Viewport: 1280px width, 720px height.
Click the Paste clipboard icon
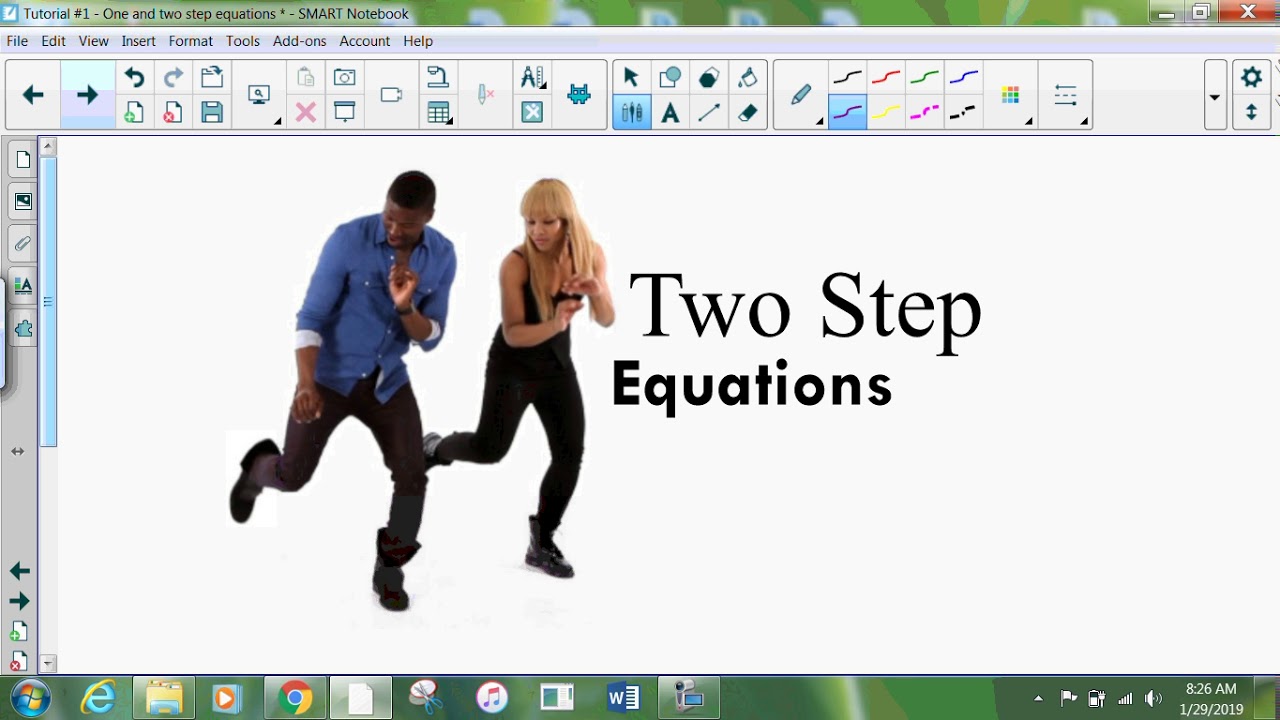click(306, 78)
